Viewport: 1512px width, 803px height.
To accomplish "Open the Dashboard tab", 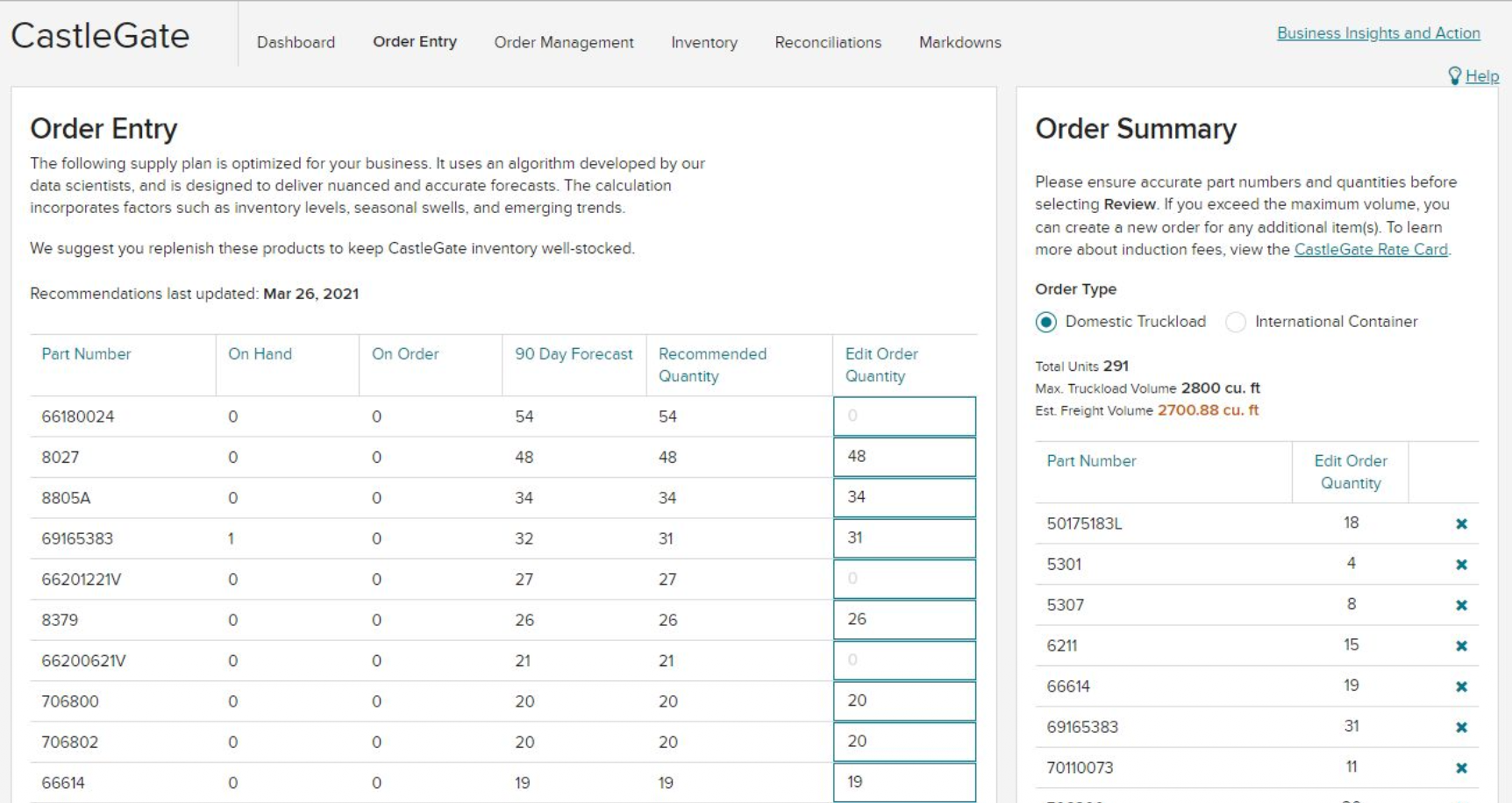I will pyautogui.click(x=296, y=42).
